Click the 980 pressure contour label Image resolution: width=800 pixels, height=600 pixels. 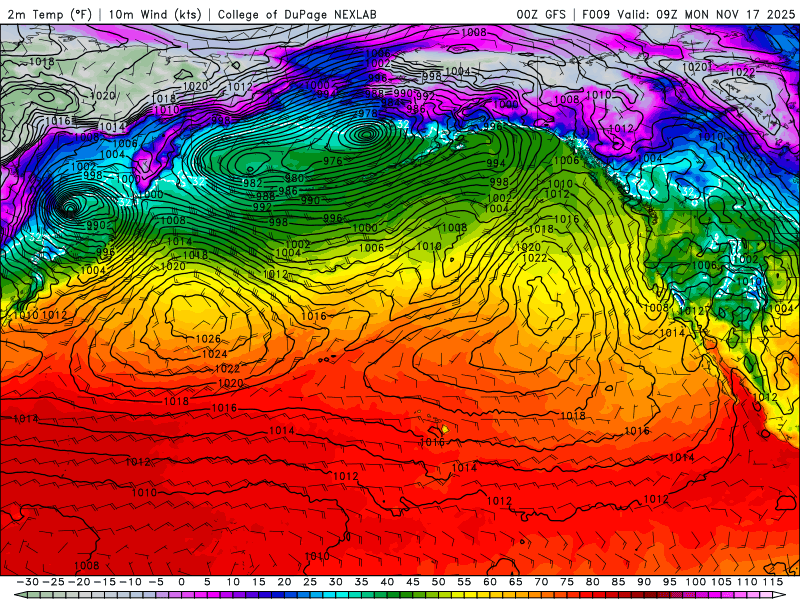coord(294,178)
